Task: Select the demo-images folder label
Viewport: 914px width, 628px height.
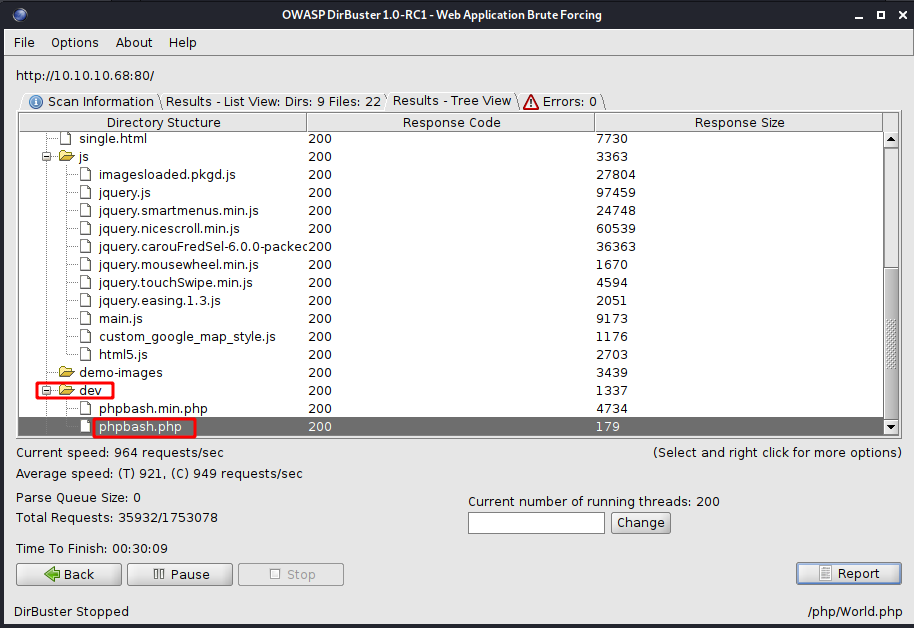Action: coord(121,373)
